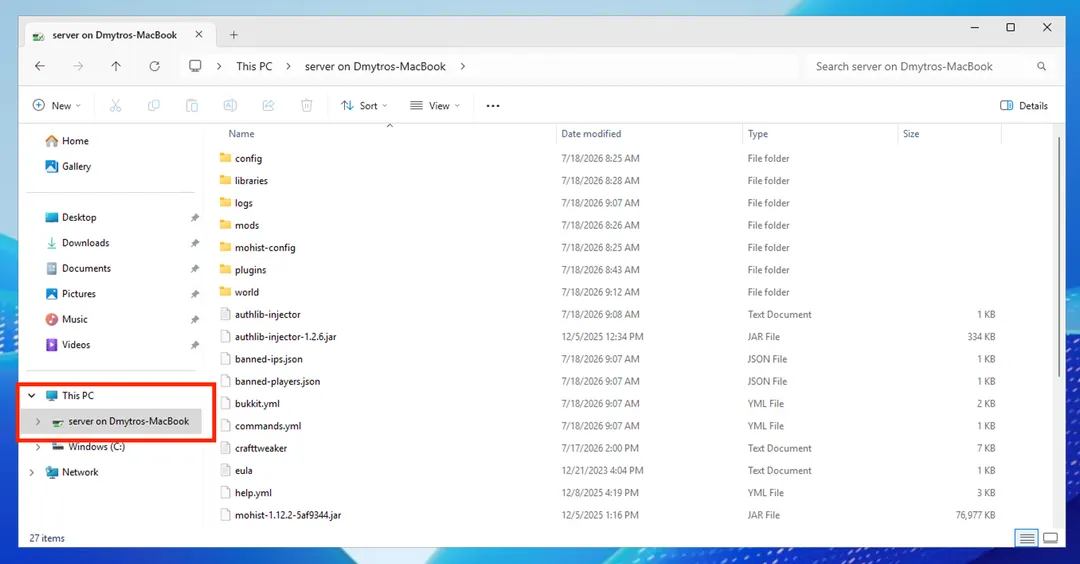This screenshot has height=564, width=1080.
Task: Go up one folder level
Action: [116, 66]
